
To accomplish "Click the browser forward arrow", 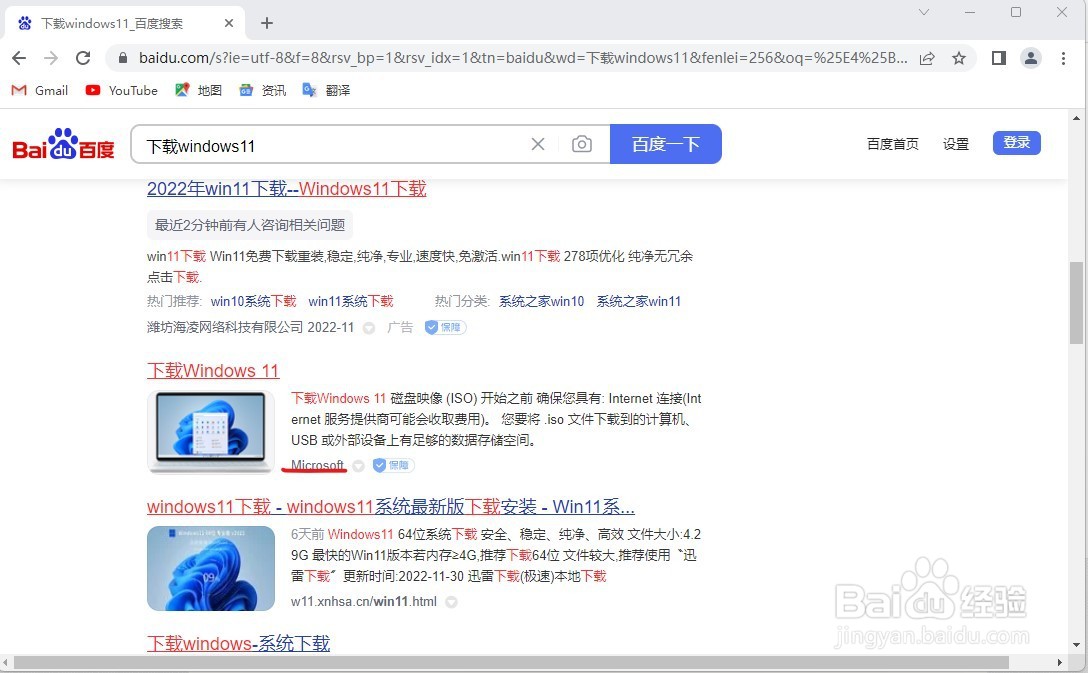I will pyautogui.click(x=51, y=58).
